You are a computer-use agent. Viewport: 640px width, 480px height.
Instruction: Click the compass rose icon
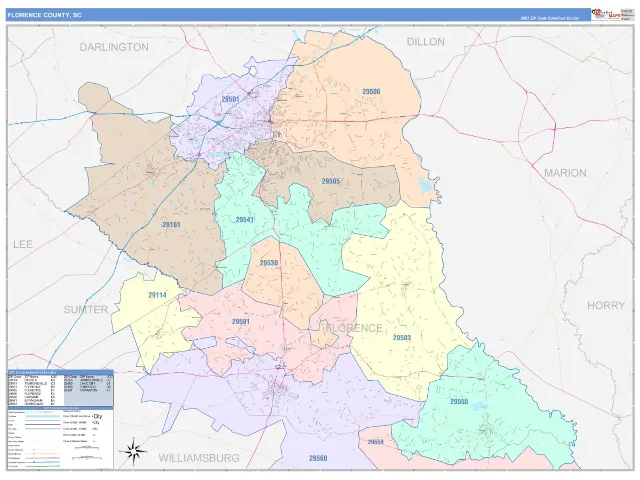coord(133,451)
